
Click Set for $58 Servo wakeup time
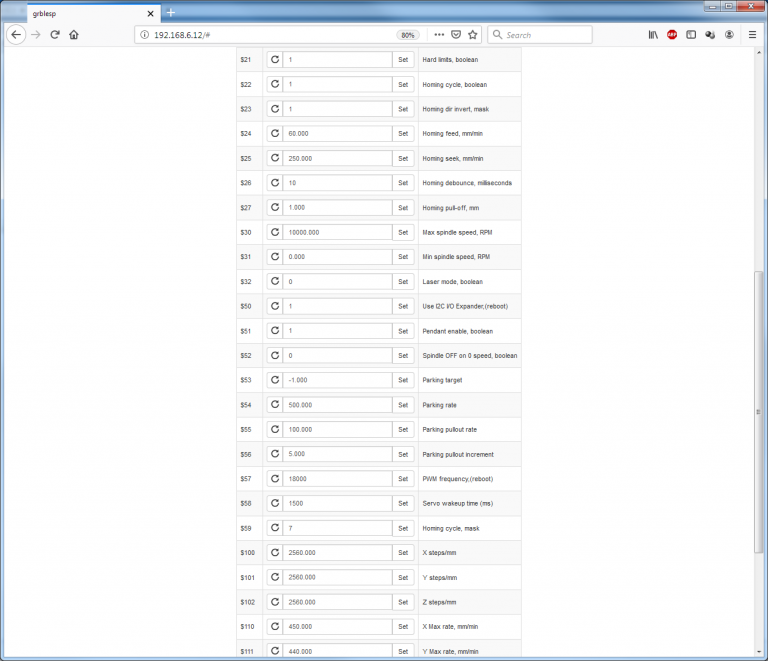pyautogui.click(x=403, y=503)
